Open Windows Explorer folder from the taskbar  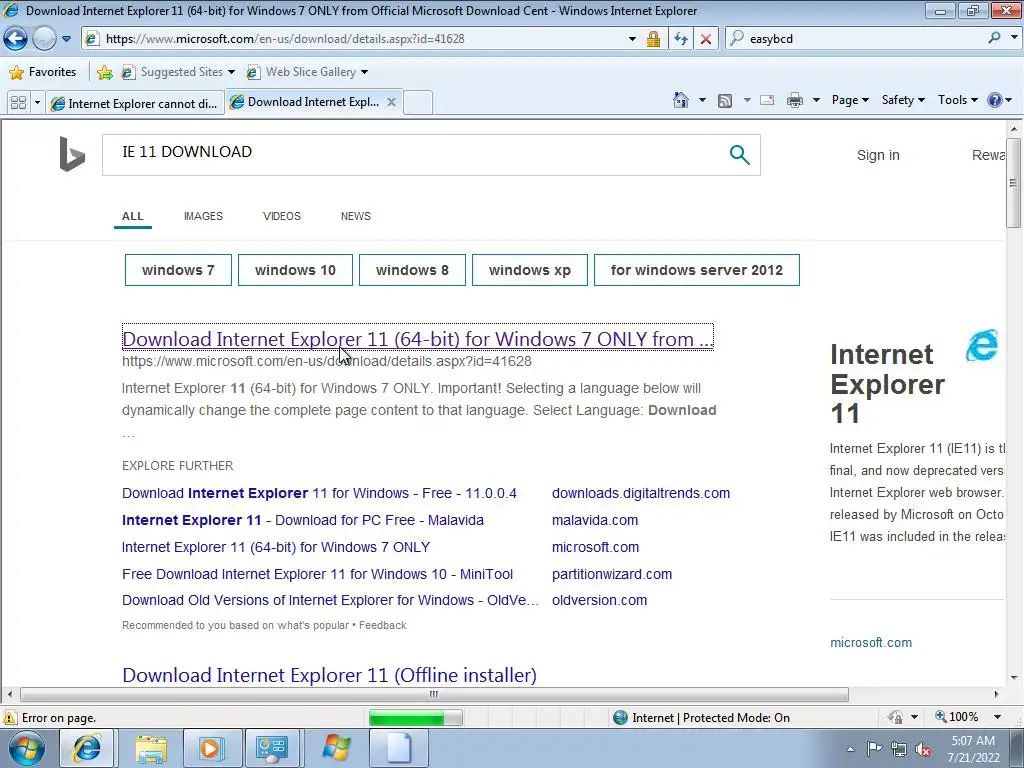click(x=151, y=748)
